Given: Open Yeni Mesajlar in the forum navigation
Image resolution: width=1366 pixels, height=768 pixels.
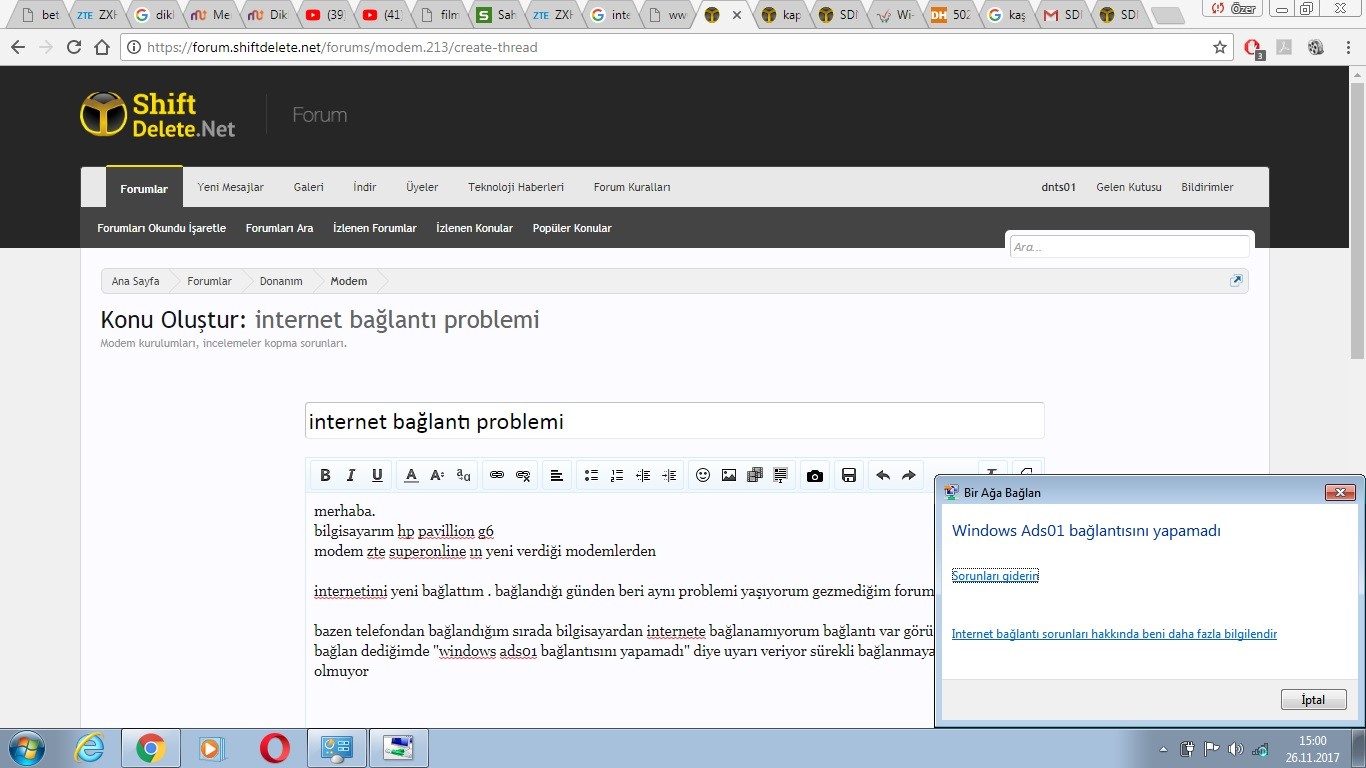Looking at the screenshot, I should (x=231, y=187).
